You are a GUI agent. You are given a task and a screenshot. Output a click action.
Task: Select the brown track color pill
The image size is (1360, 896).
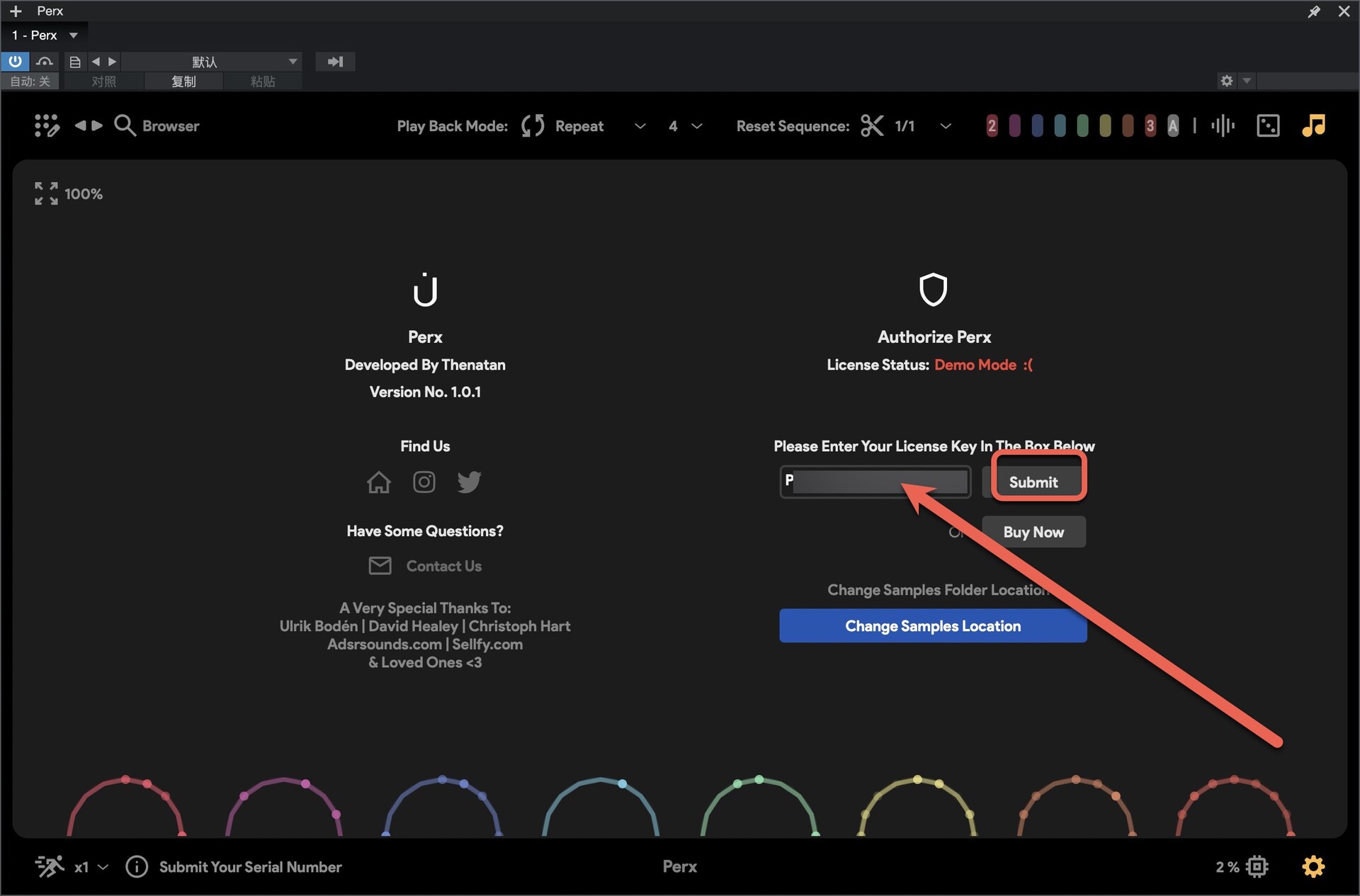(1128, 126)
